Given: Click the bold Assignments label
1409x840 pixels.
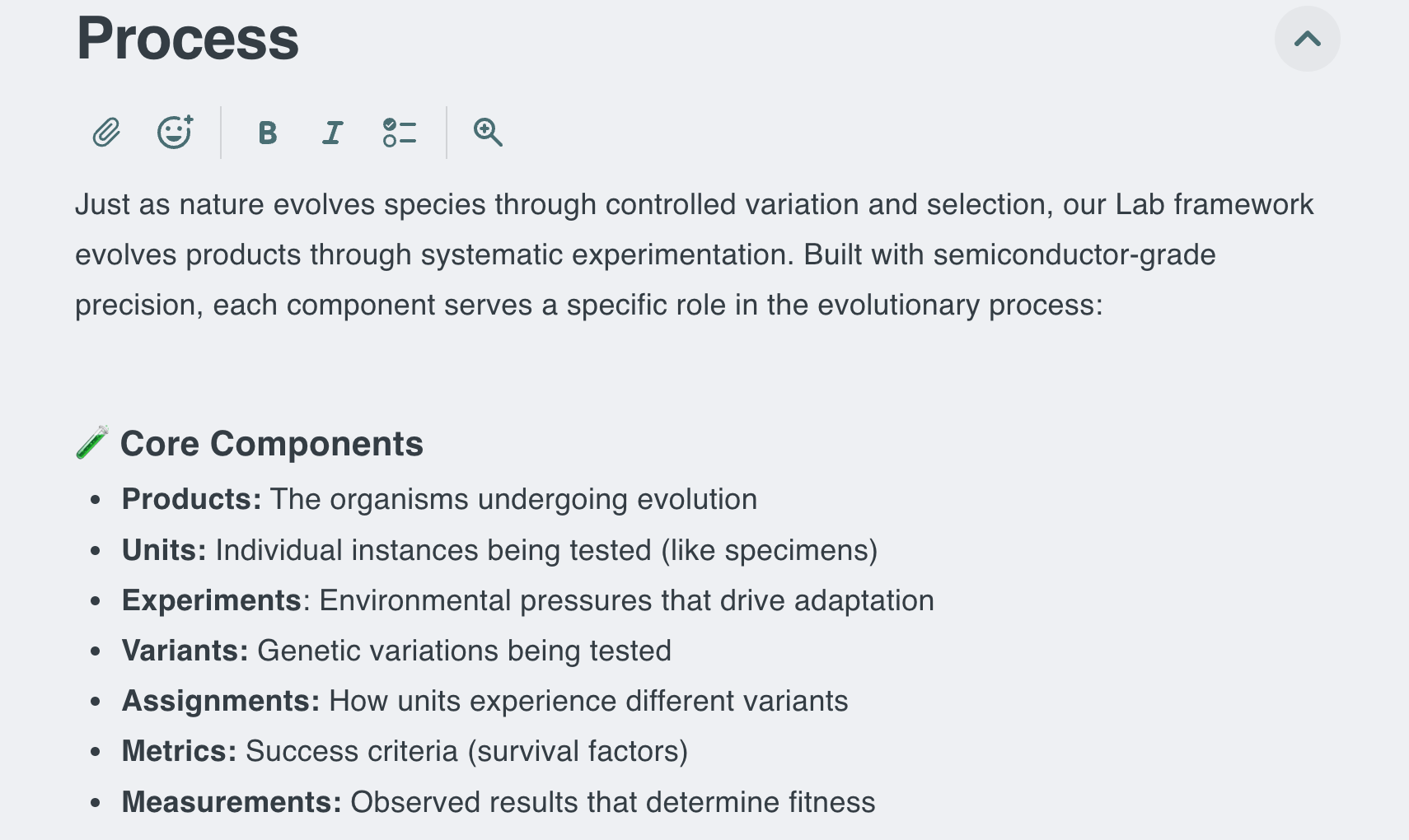Looking at the screenshot, I should (220, 701).
